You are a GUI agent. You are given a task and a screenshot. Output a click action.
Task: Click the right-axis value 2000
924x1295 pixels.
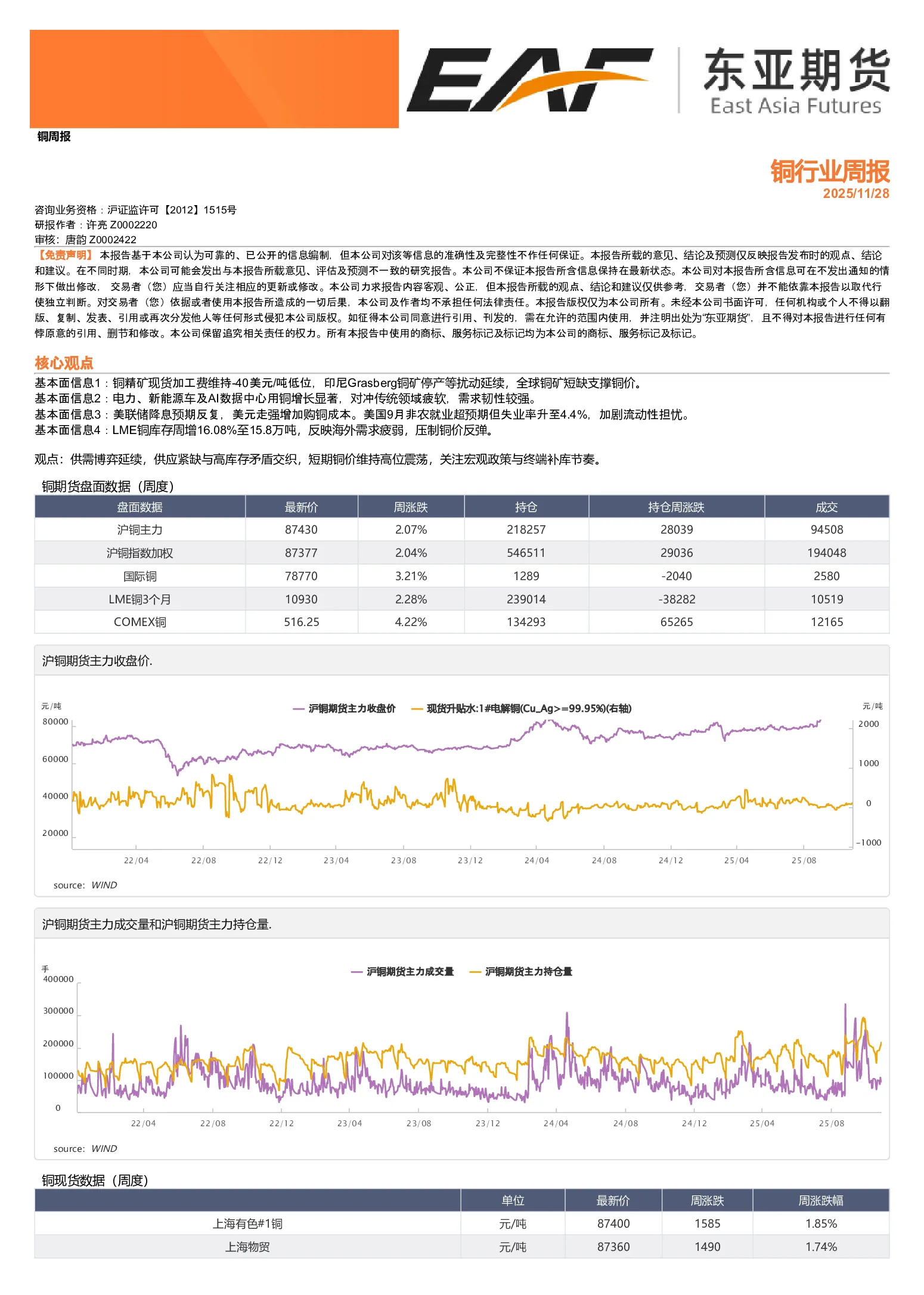pos(869,724)
